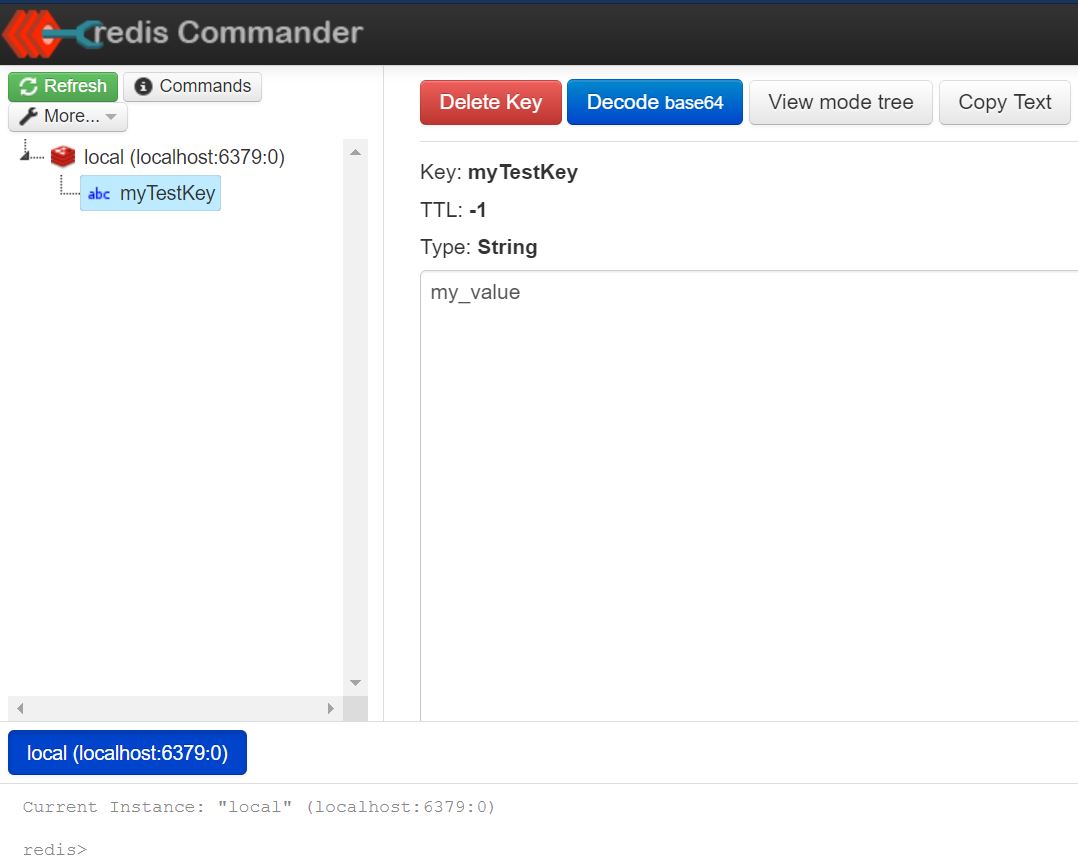Click the wrench icon on More button
This screenshot has height=868, width=1078.
coord(28,116)
